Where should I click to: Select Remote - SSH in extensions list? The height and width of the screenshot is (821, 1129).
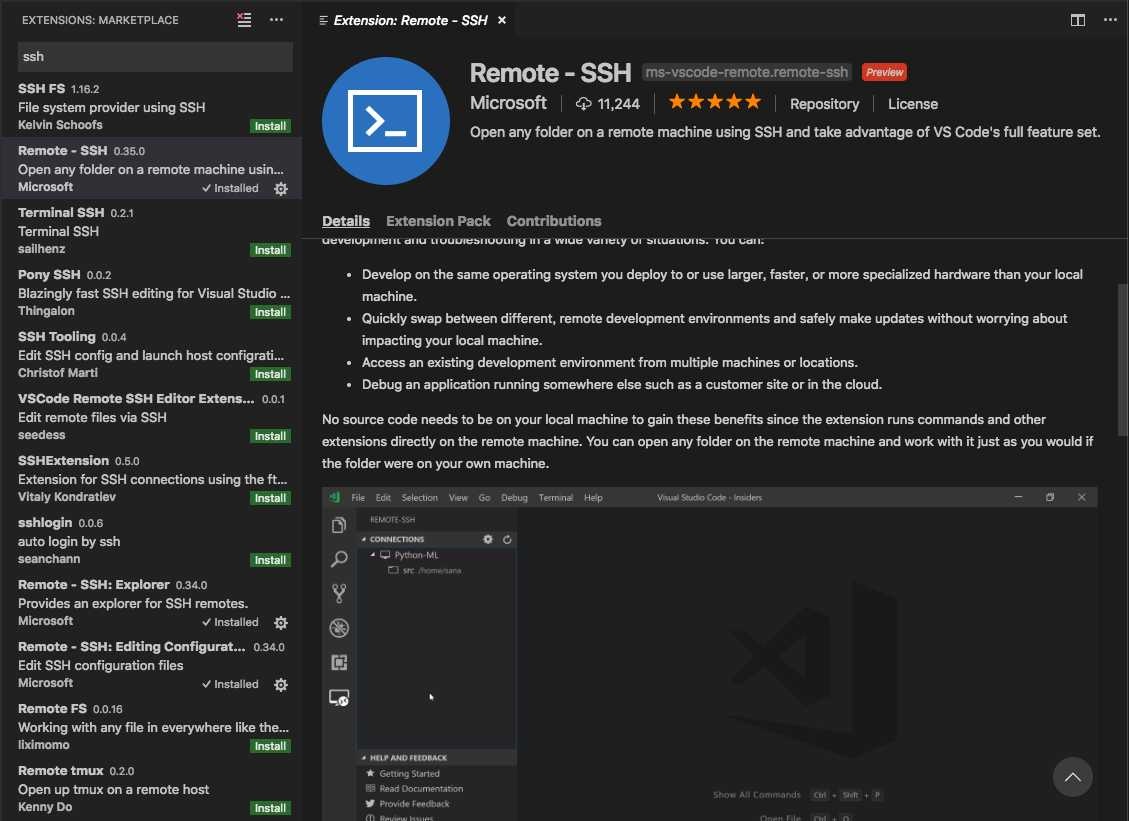point(151,168)
